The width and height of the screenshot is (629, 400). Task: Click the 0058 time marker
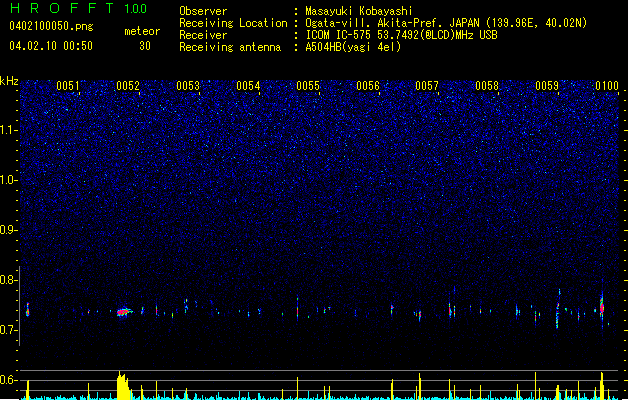pyautogui.click(x=487, y=86)
